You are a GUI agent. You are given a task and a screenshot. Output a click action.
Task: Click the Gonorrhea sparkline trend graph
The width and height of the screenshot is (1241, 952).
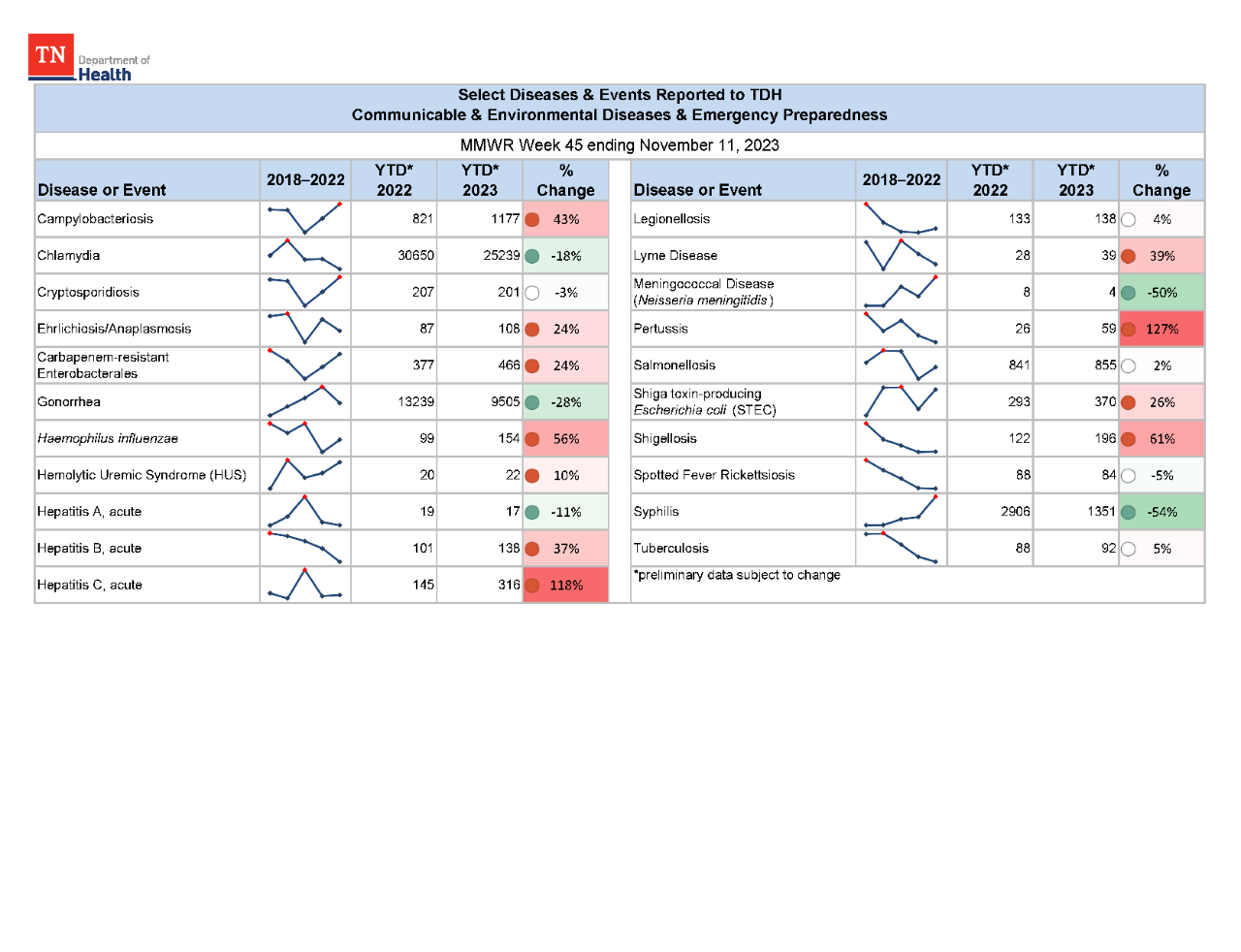(x=304, y=401)
